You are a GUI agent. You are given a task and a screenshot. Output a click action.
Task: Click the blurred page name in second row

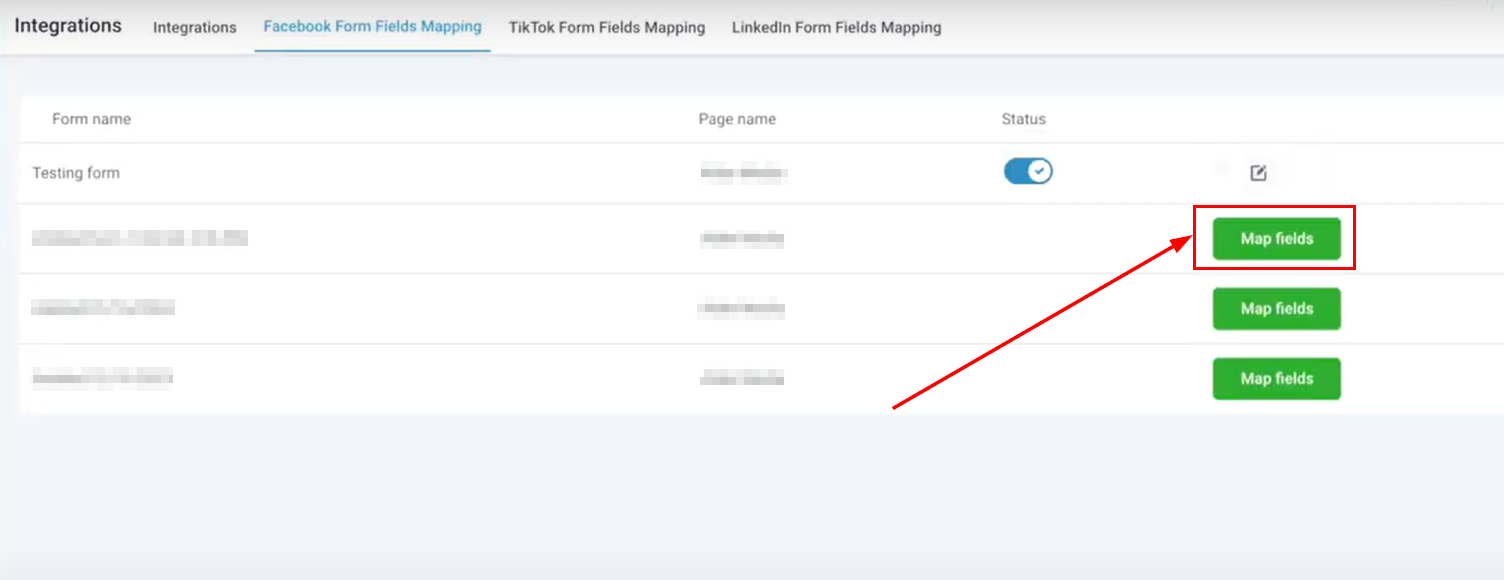coord(742,239)
